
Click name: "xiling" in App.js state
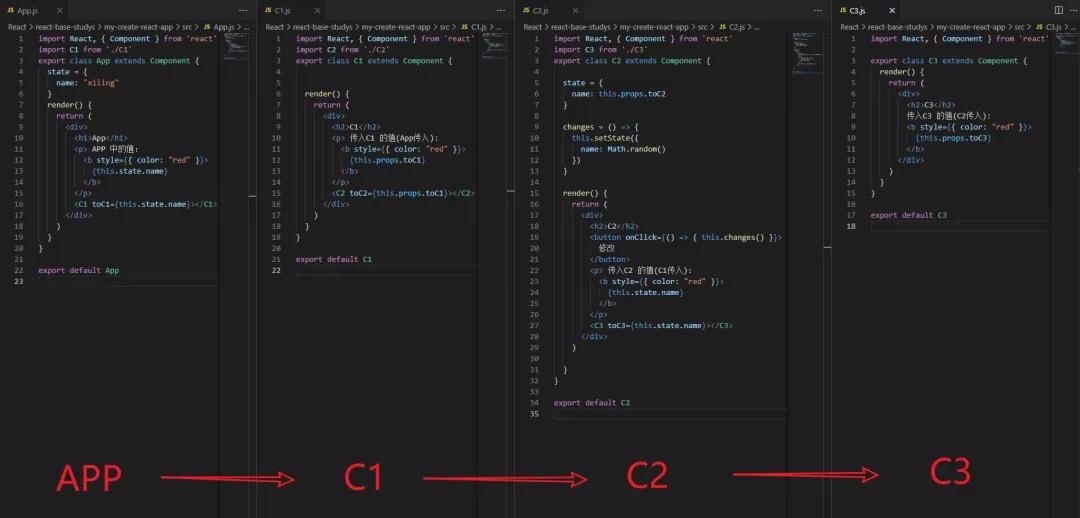[87, 83]
